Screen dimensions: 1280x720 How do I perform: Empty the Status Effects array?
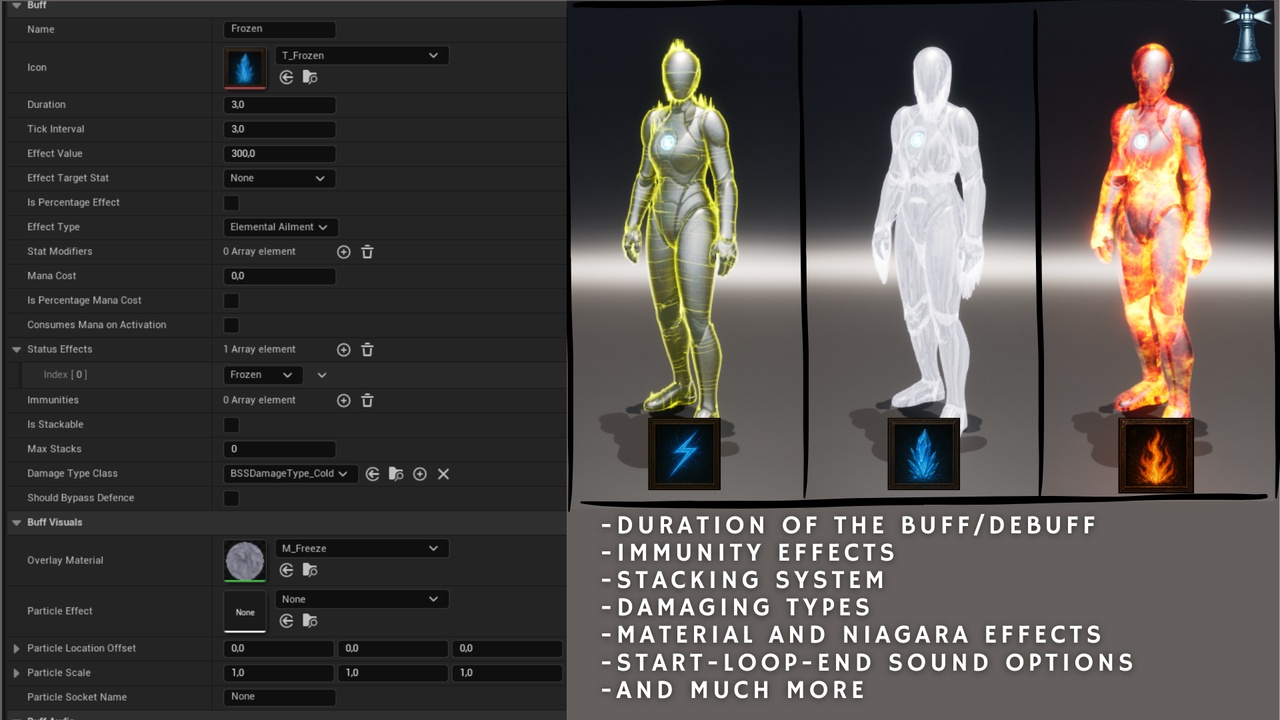367,350
